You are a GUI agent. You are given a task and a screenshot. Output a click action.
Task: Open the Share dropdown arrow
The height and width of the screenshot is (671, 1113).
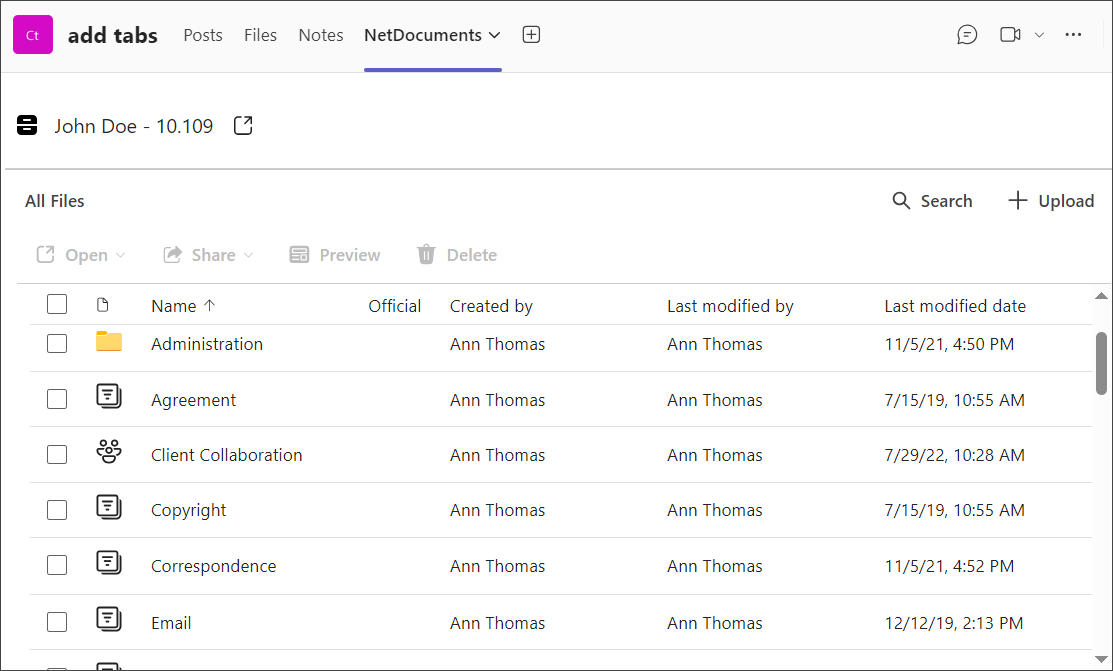[247, 255]
